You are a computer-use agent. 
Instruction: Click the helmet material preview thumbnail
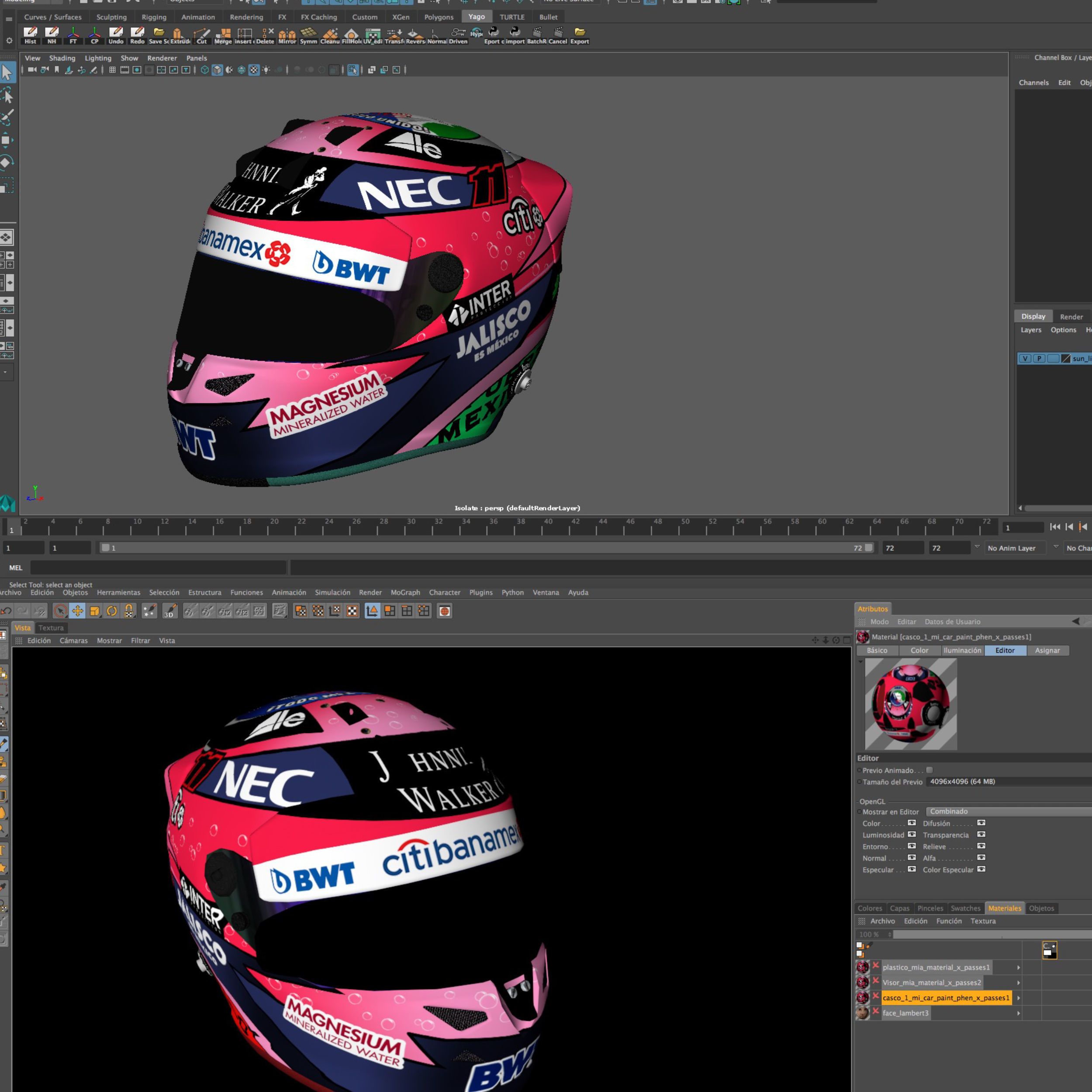911,704
